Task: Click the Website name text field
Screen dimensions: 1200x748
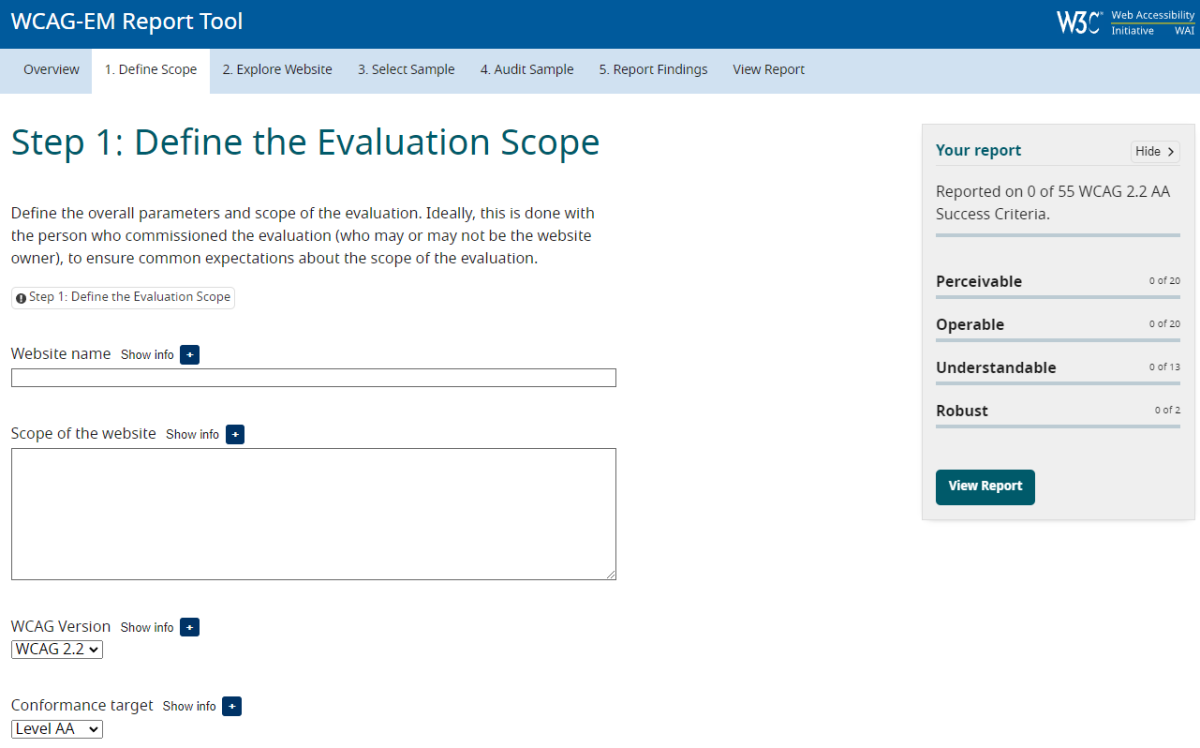Action: coord(313,378)
